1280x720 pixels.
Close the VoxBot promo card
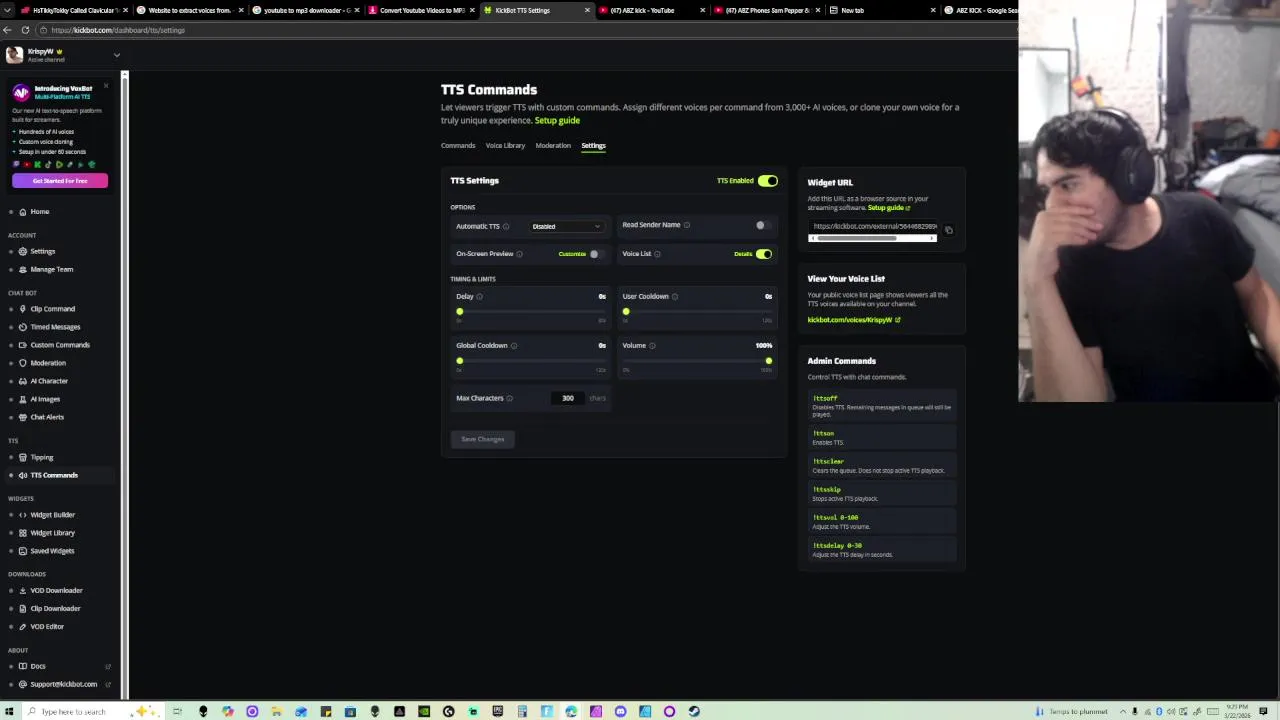coord(106,85)
